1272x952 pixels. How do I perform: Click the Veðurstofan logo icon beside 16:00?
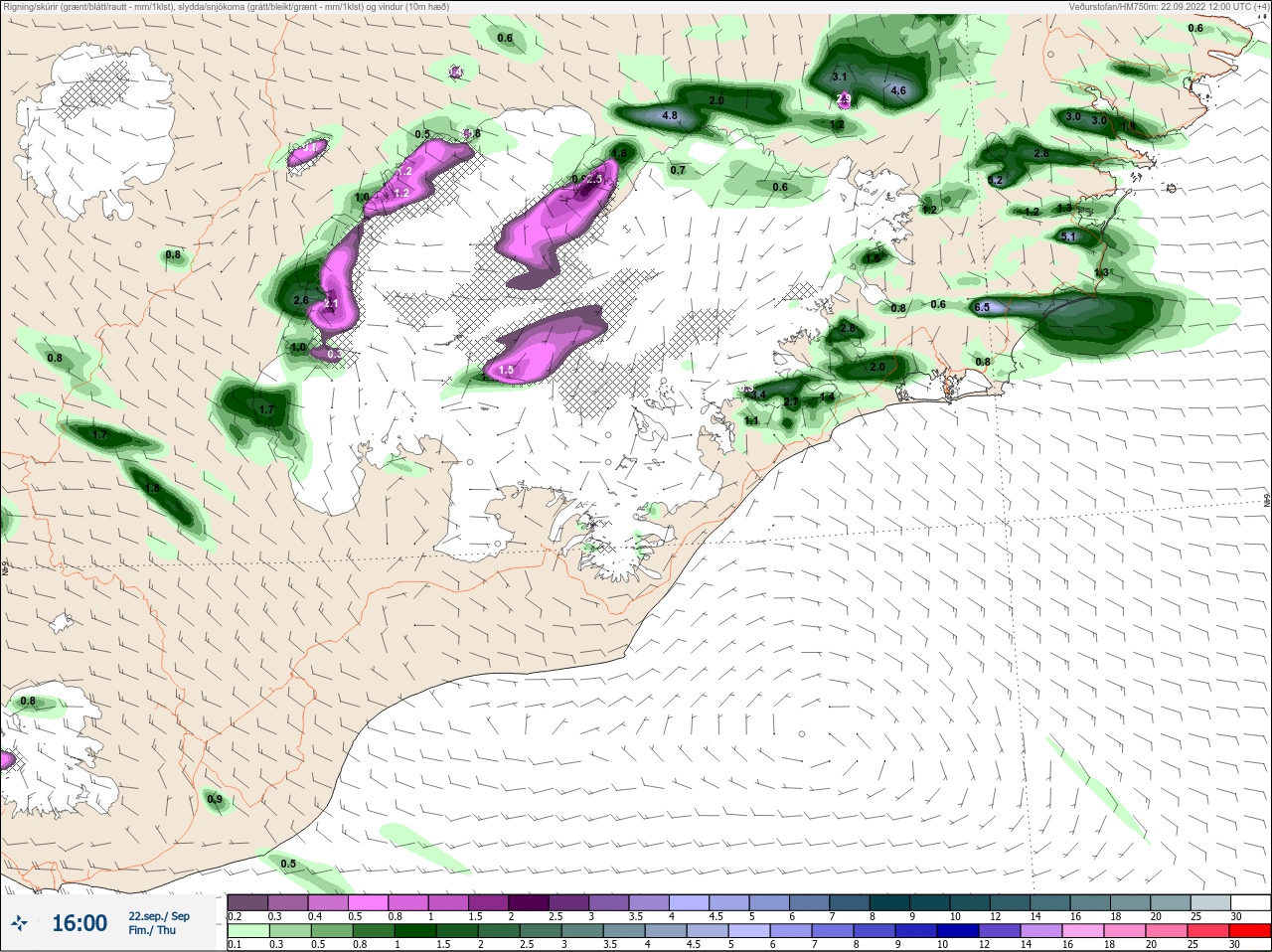point(19,923)
